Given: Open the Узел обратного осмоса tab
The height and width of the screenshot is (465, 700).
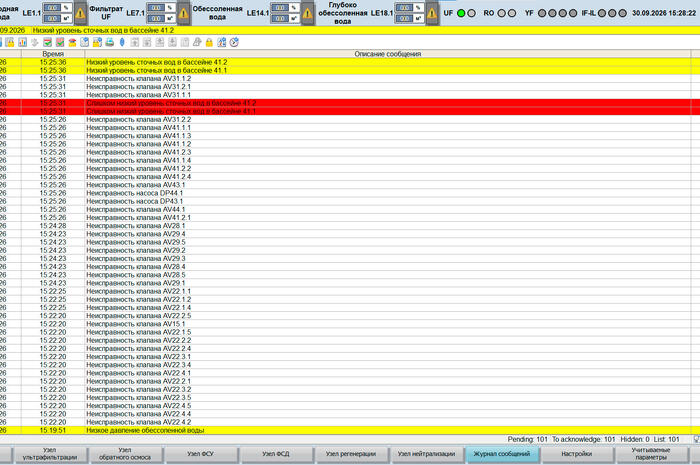Looking at the screenshot, I should coord(125,454).
